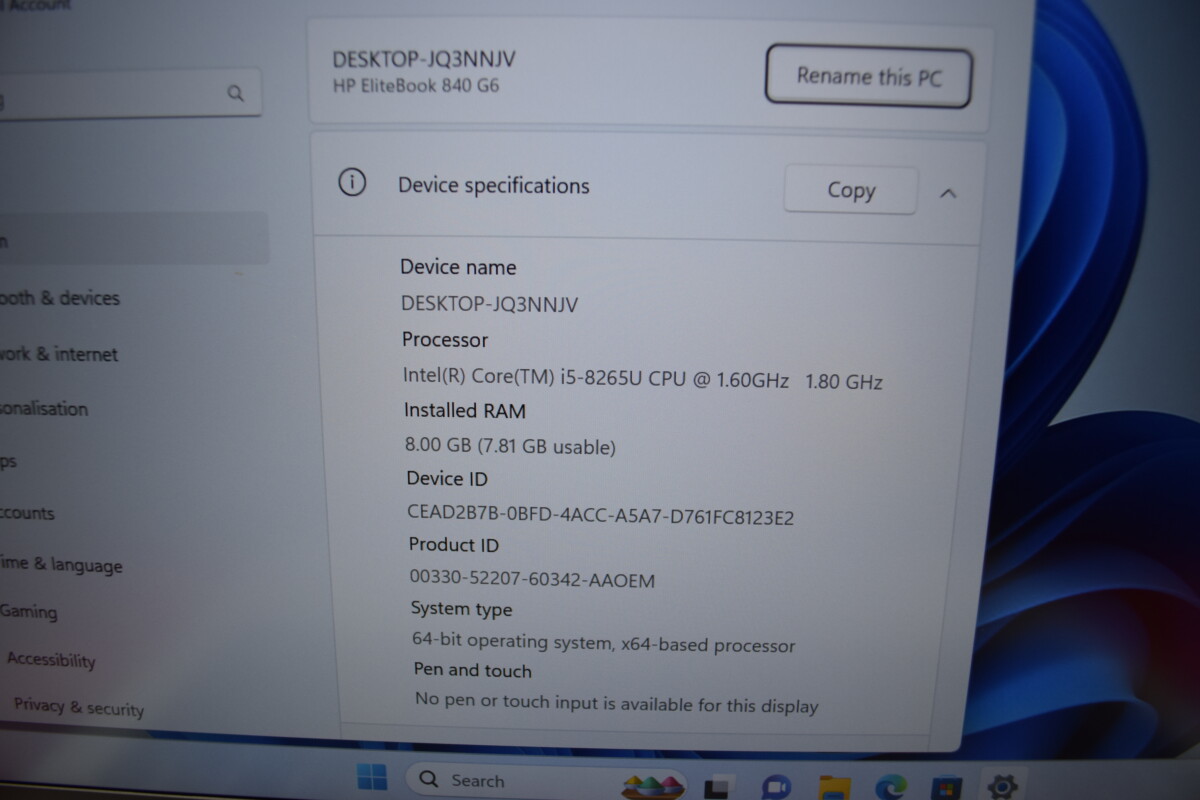
Task: Open Bluetooth & devices settings
Action: tap(60, 298)
